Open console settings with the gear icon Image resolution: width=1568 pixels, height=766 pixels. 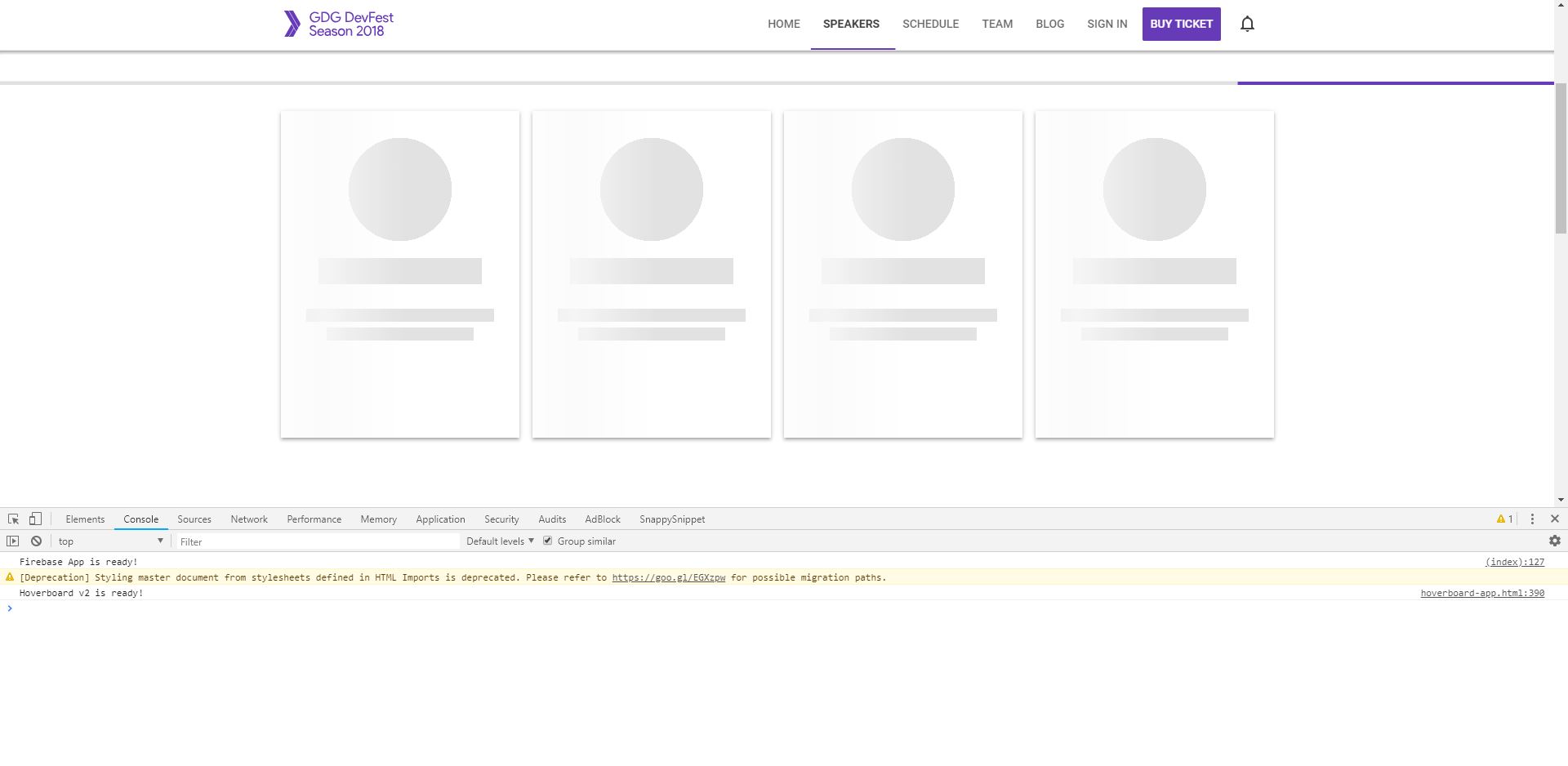[x=1554, y=541]
